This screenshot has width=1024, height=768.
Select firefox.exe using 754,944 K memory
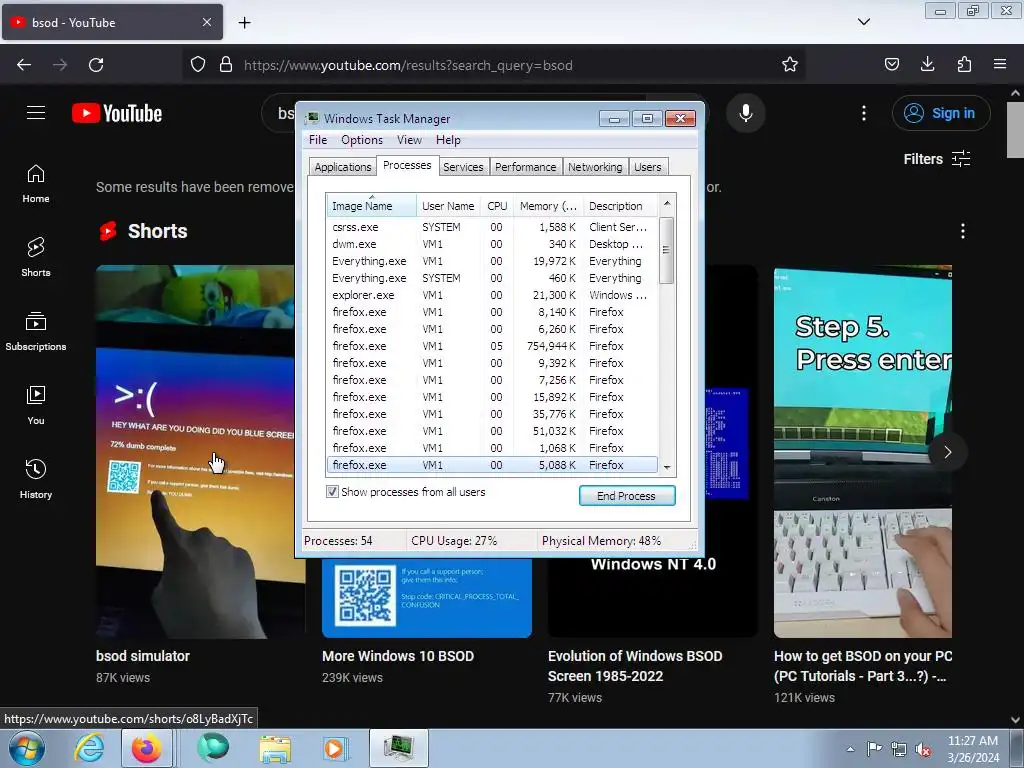pyautogui.click(x=492, y=346)
